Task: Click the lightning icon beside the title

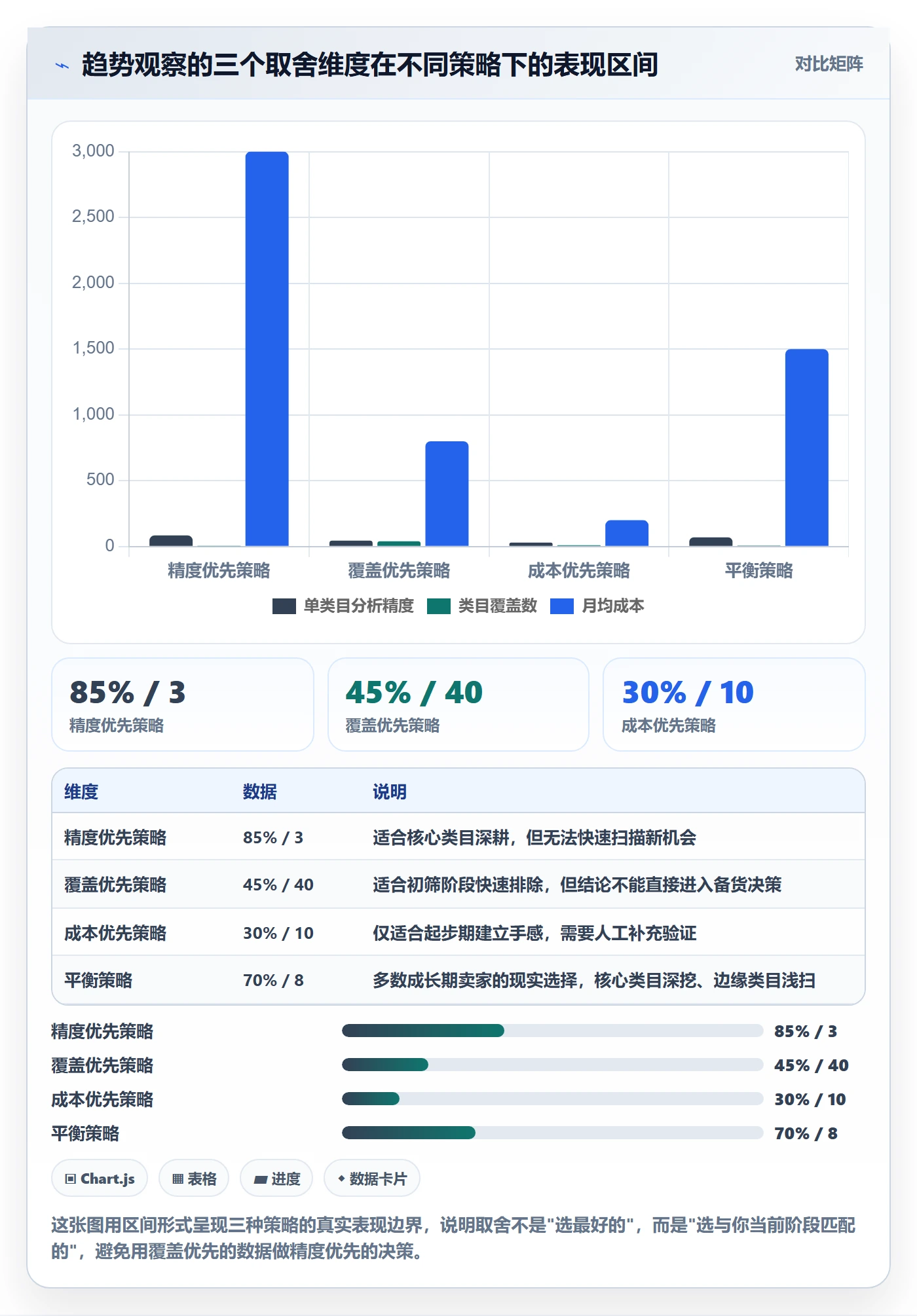Action: (x=62, y=65)
